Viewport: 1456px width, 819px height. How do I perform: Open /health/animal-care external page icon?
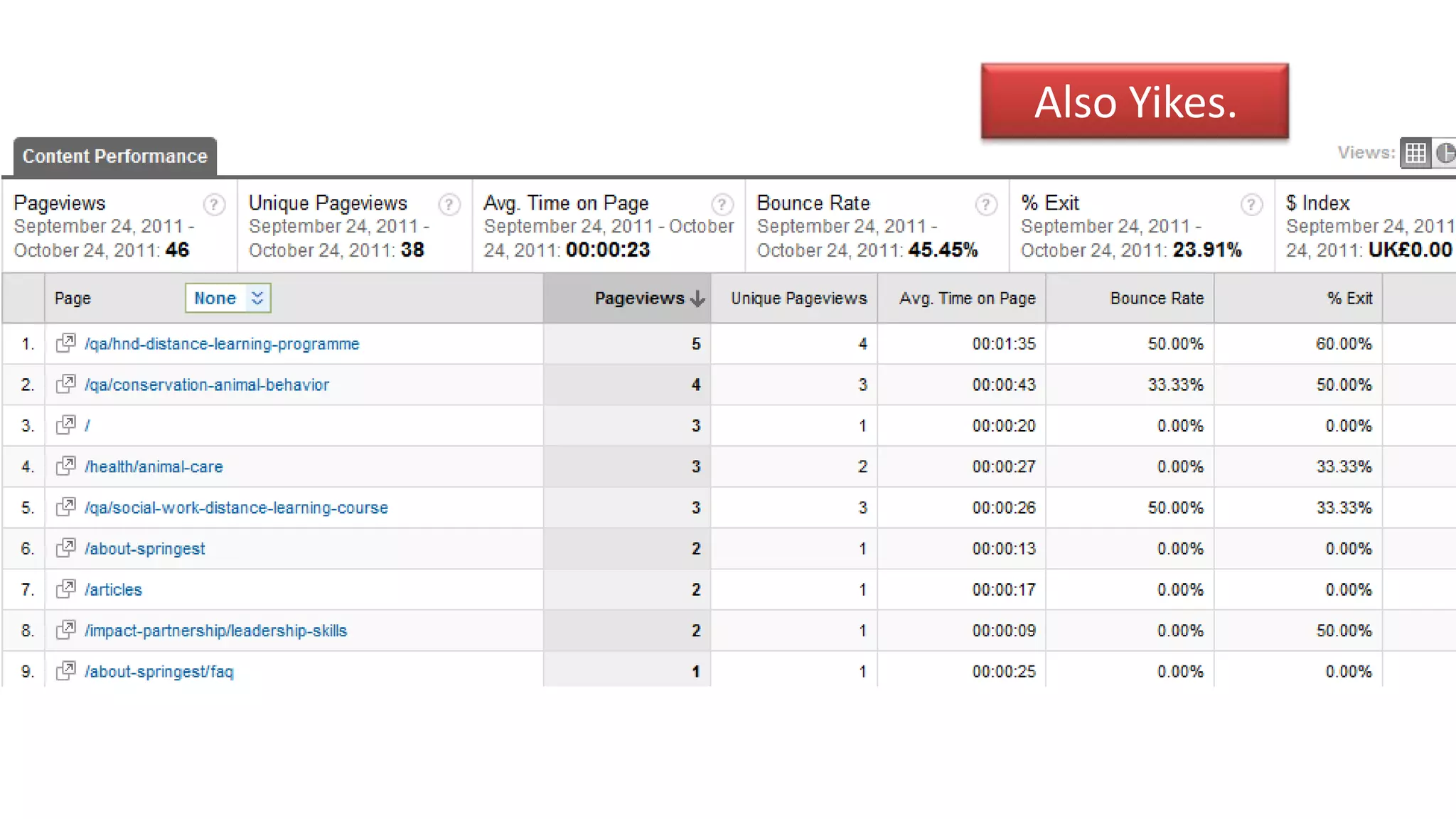(65, 466)
